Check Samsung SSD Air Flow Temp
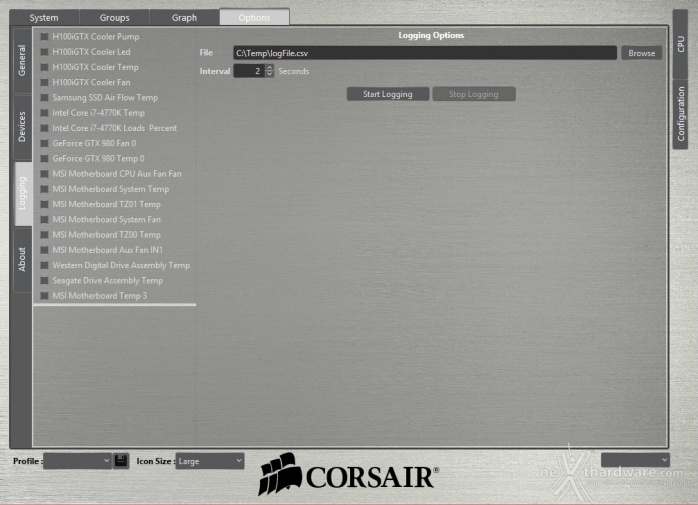This screenshot has height=505, width=698. [x=44, y=98]
